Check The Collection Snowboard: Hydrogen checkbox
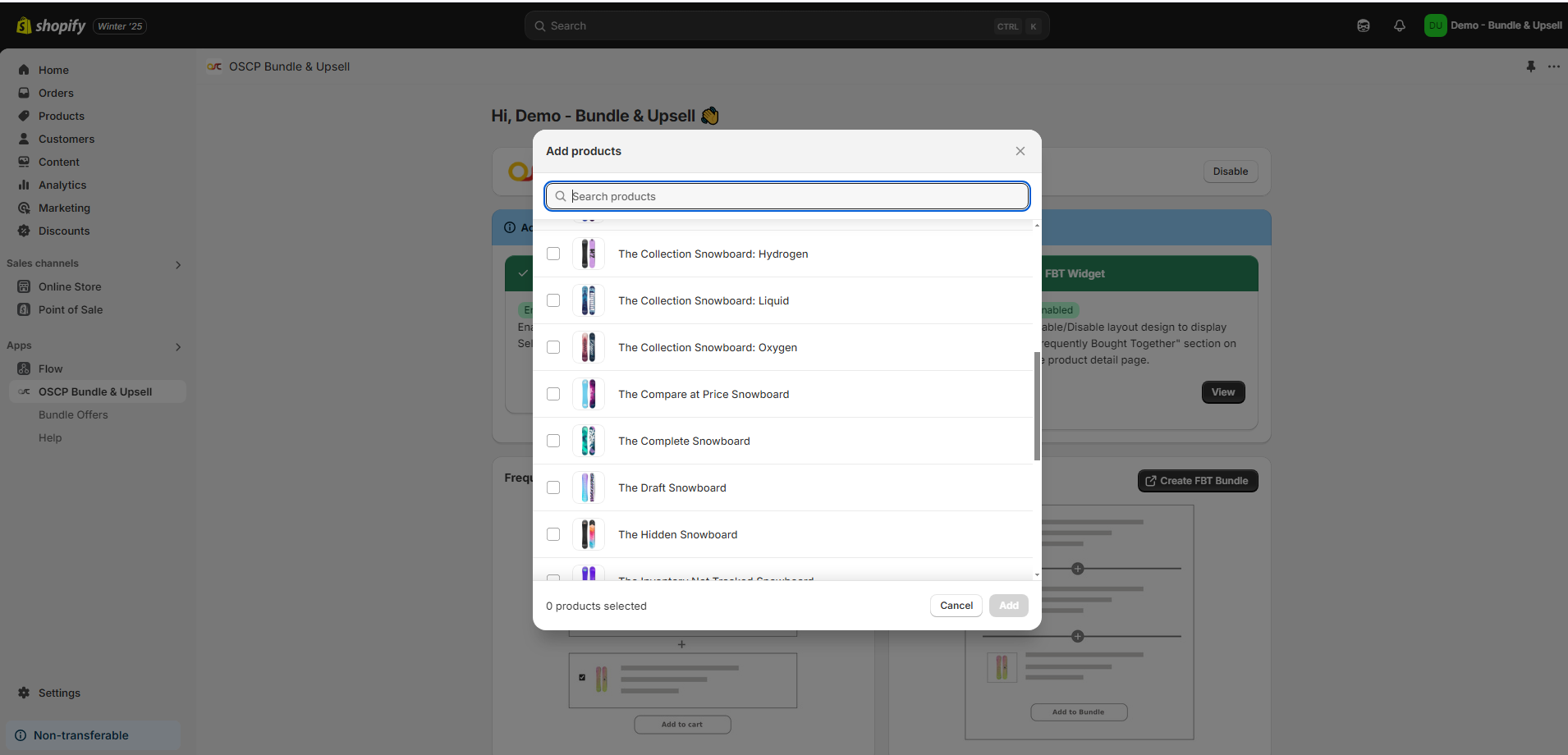The width and height of the screenshot is (1568, 755). (x=553, y=254)
